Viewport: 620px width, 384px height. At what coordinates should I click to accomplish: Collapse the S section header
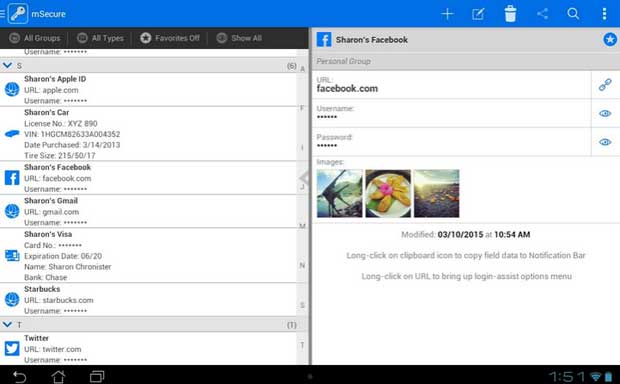[x=148, y=65]
